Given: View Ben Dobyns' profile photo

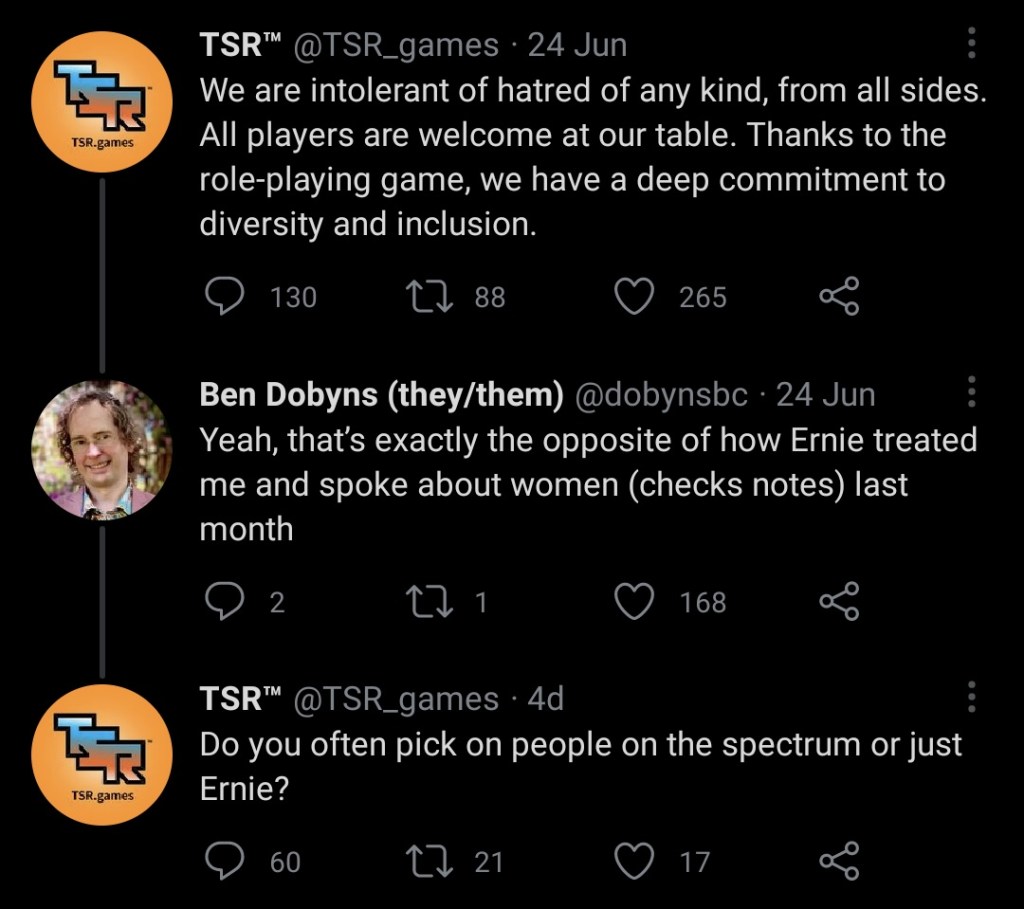Looking at the screenshot, I should (102, 449).
